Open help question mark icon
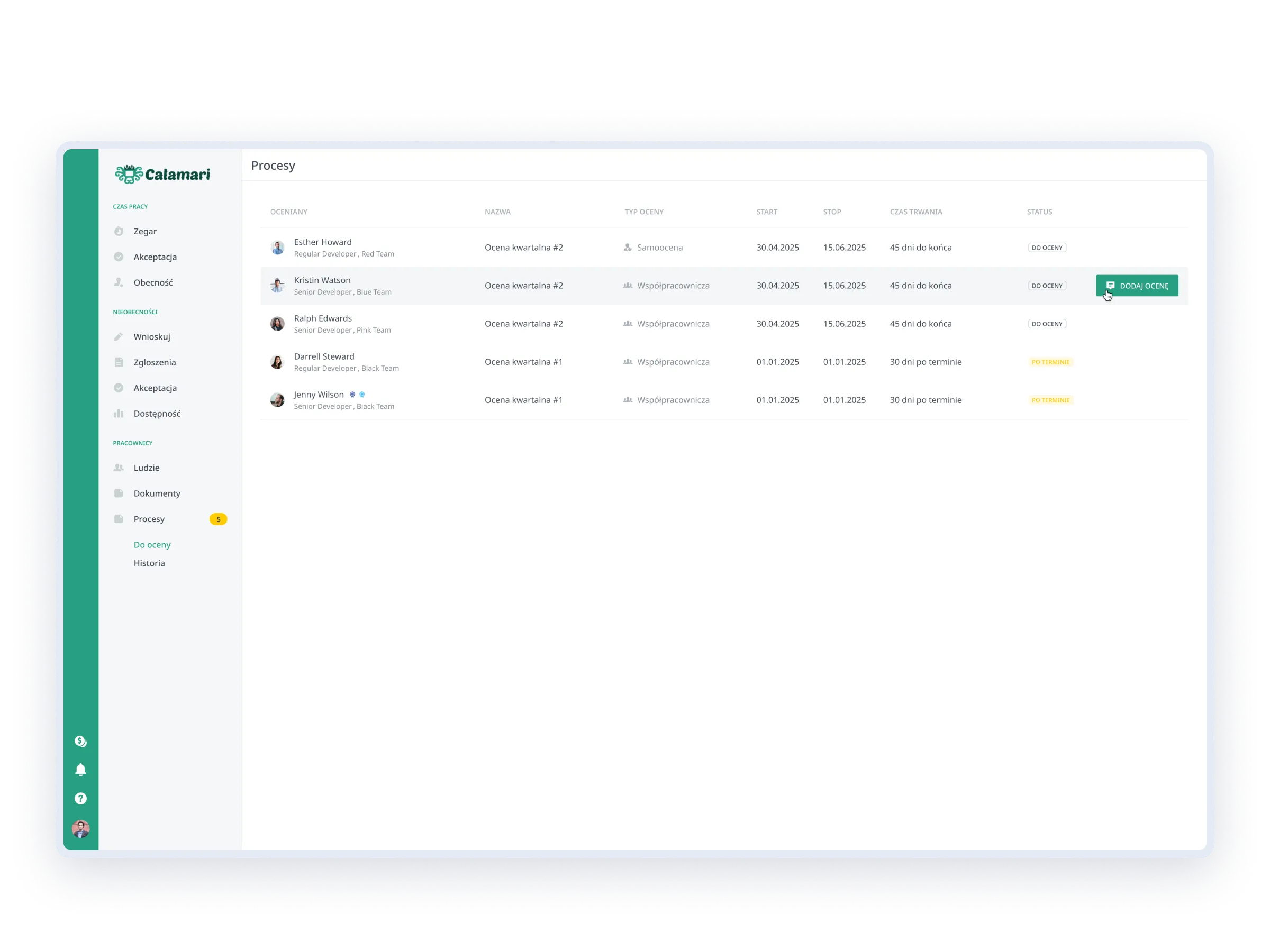 [81, 798]
